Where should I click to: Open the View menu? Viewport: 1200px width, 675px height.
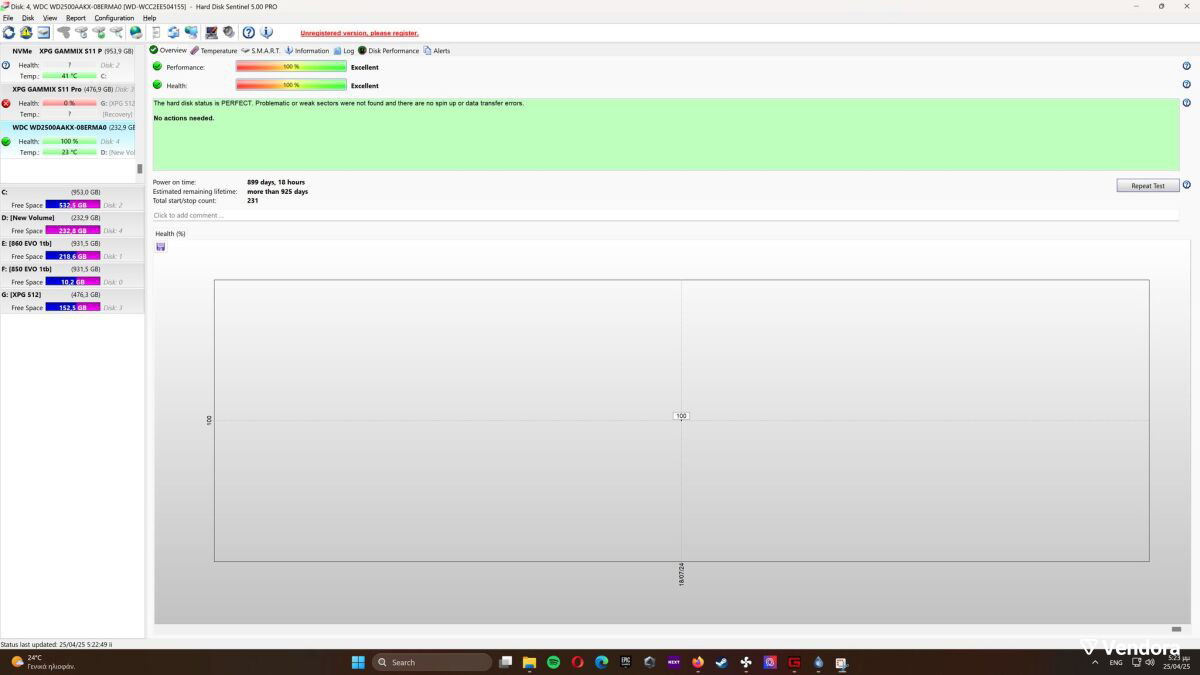pyautogui.click(x=50, y=18)
